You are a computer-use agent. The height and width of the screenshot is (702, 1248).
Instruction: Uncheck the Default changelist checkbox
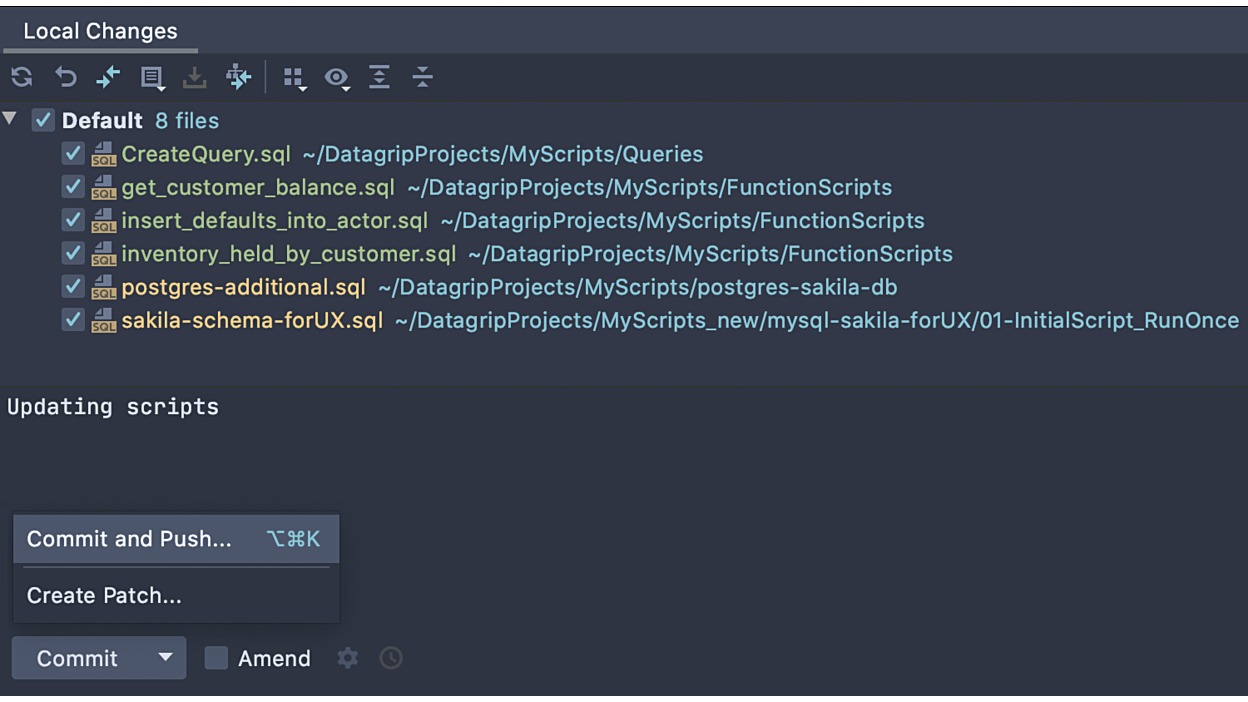[43, 119]
